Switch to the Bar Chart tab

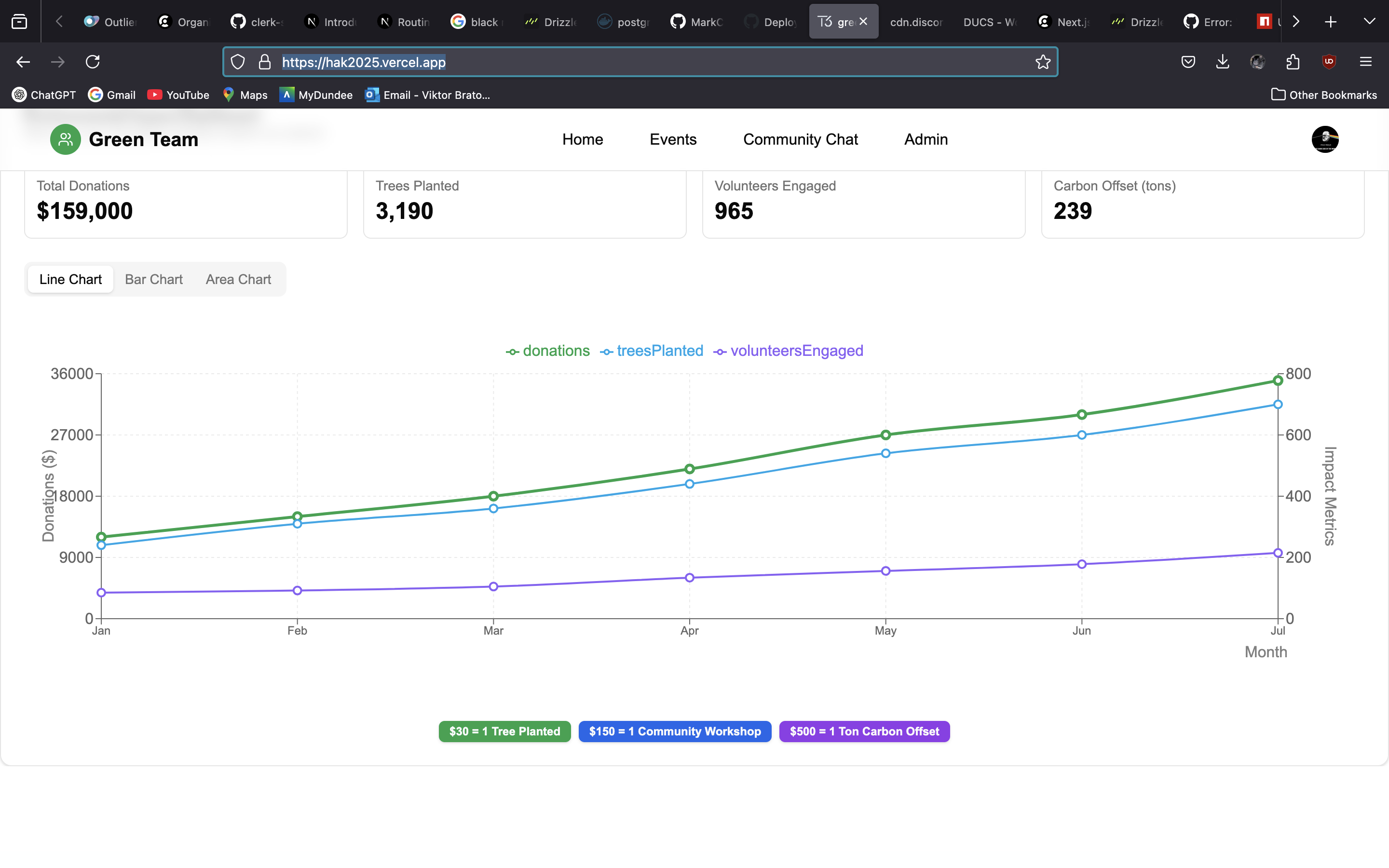pyautogui.click(x=153, y=280)
